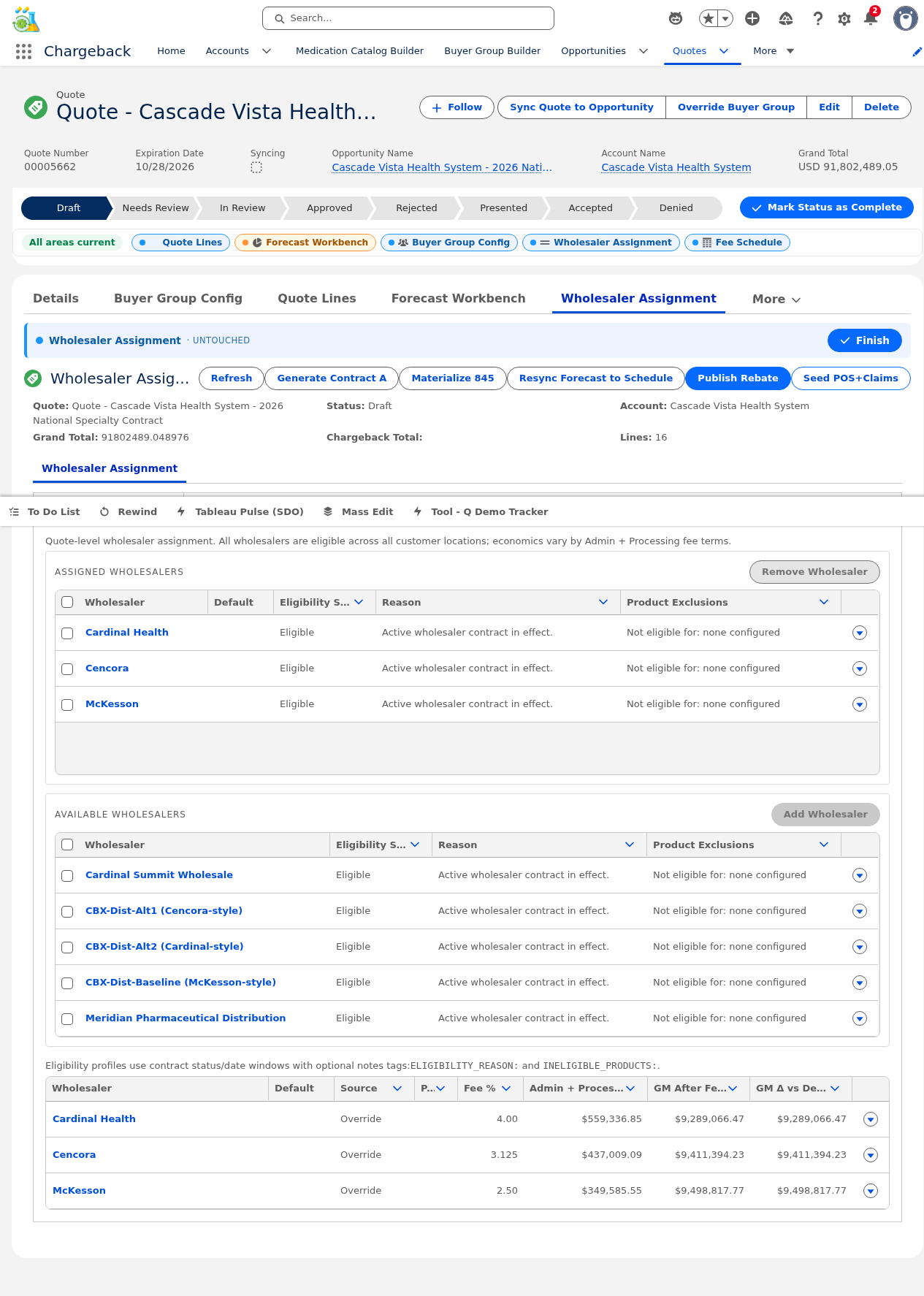Open To Do List utility item
Image resolution: width=924 pixels, height=1296 pixels.
45,512
